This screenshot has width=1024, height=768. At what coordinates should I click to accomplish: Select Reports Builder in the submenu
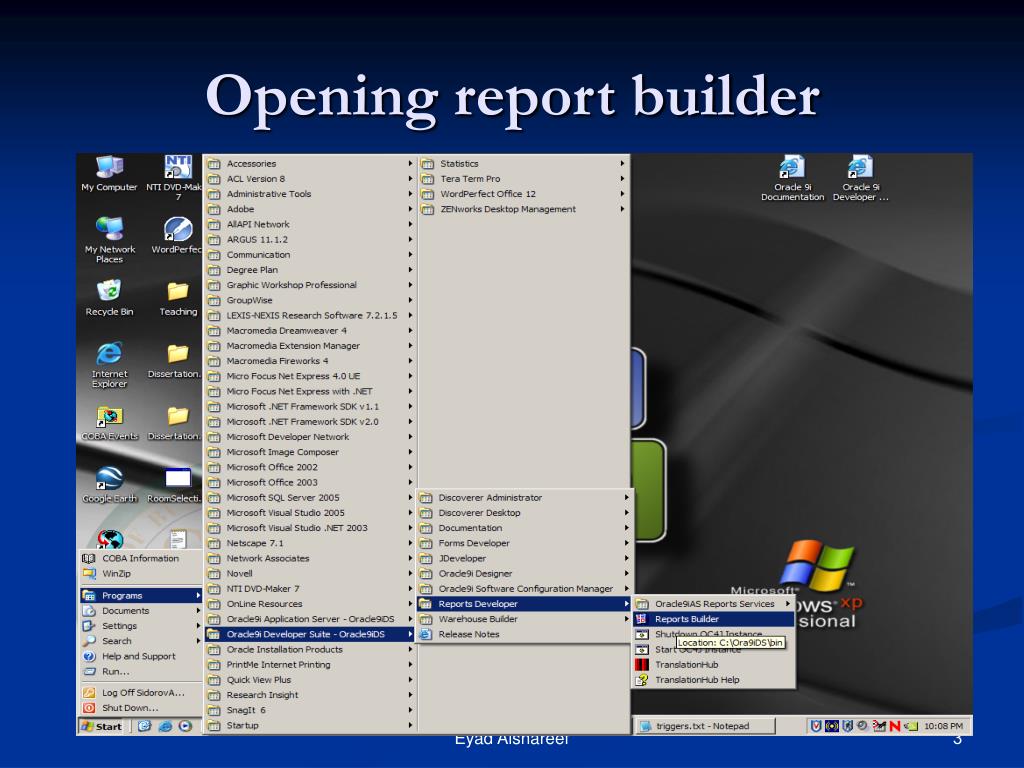point(714,619)
